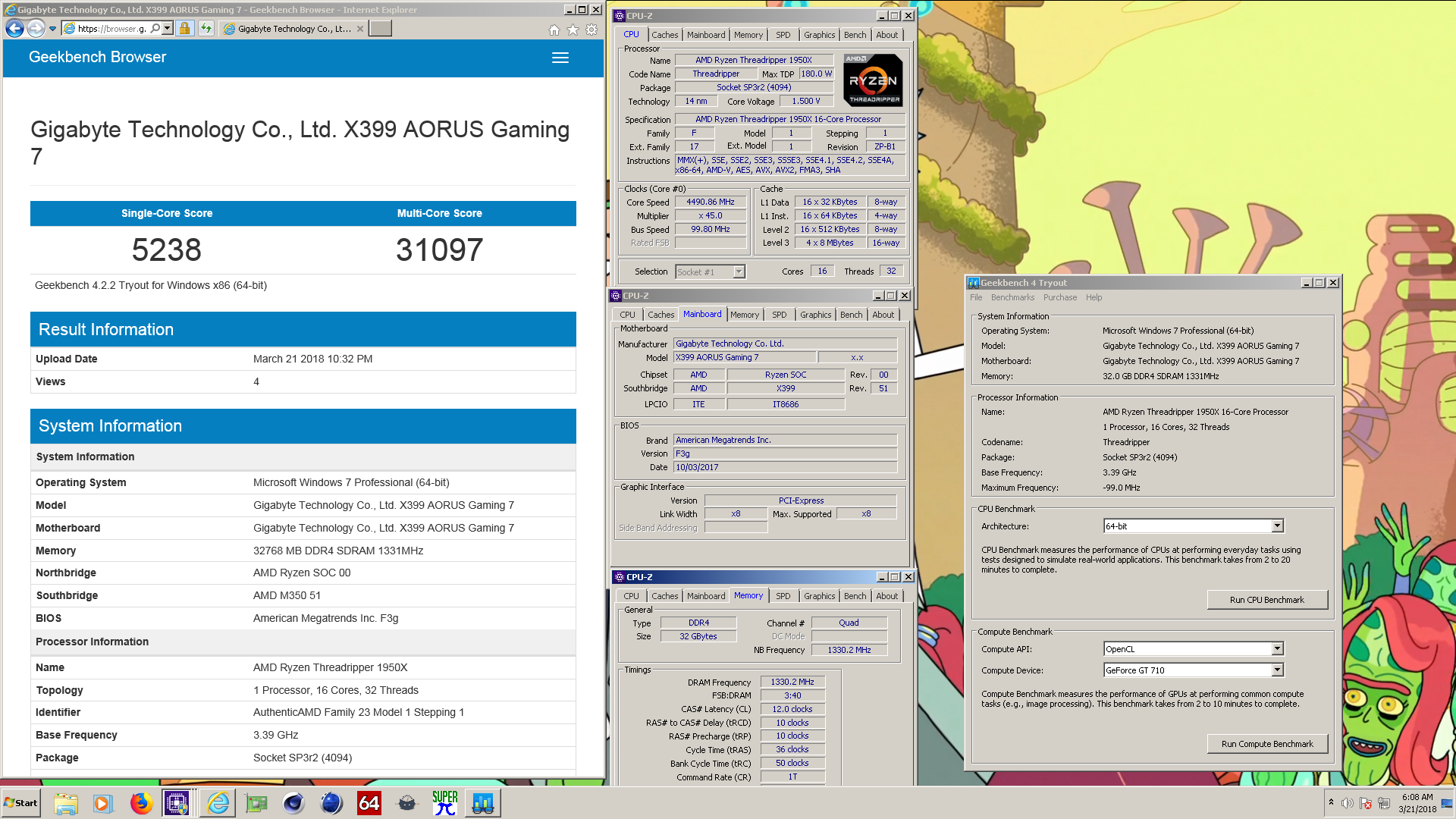
Task: Launch Windows Media Player from taskbar
Action: point(102,803)
